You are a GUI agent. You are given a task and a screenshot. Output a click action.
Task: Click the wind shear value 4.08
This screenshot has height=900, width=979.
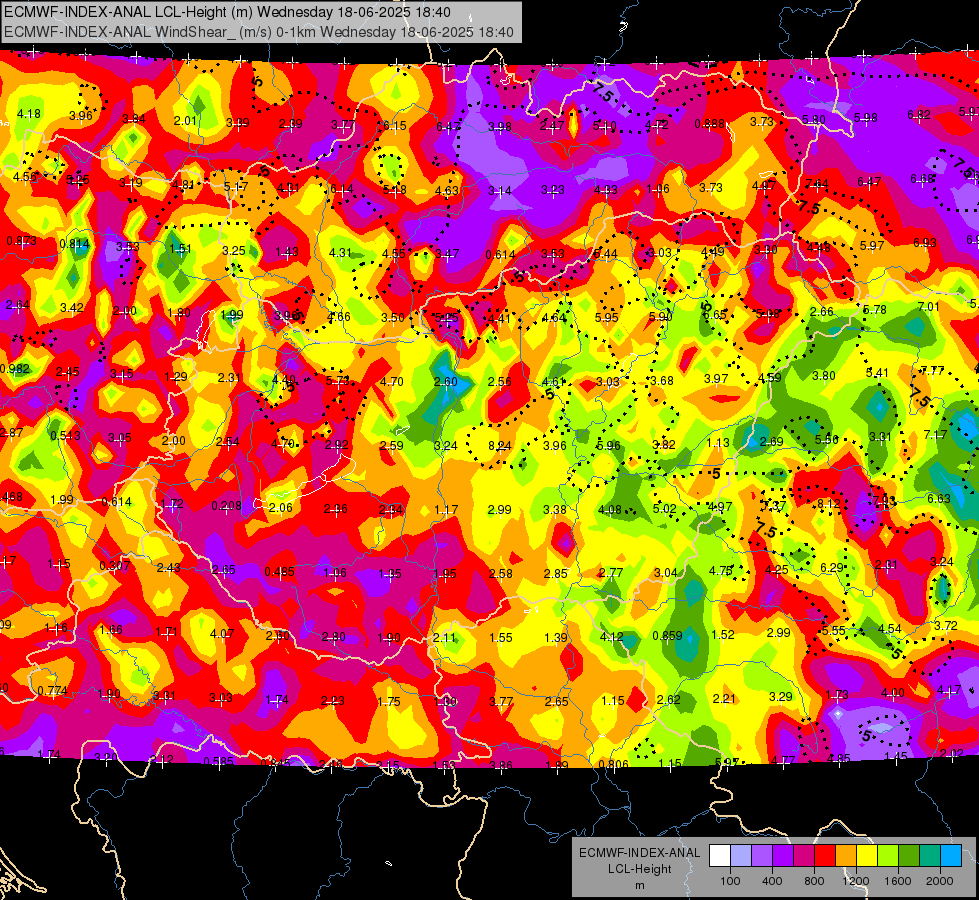pos(609,510)
